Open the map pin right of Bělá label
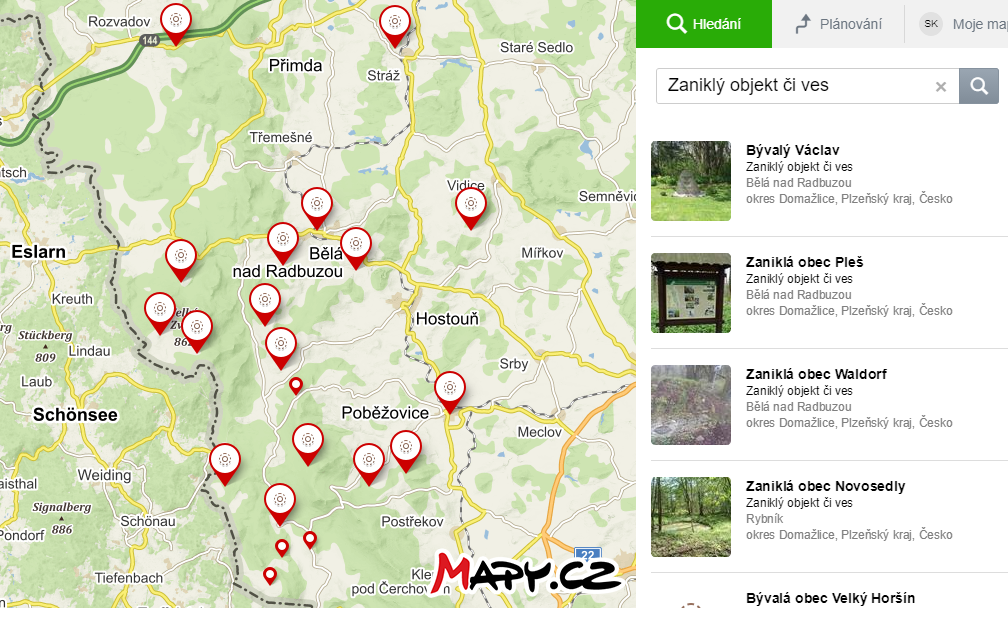The image size is (1008, 618). pyautogui.click(x=356, y=248)
